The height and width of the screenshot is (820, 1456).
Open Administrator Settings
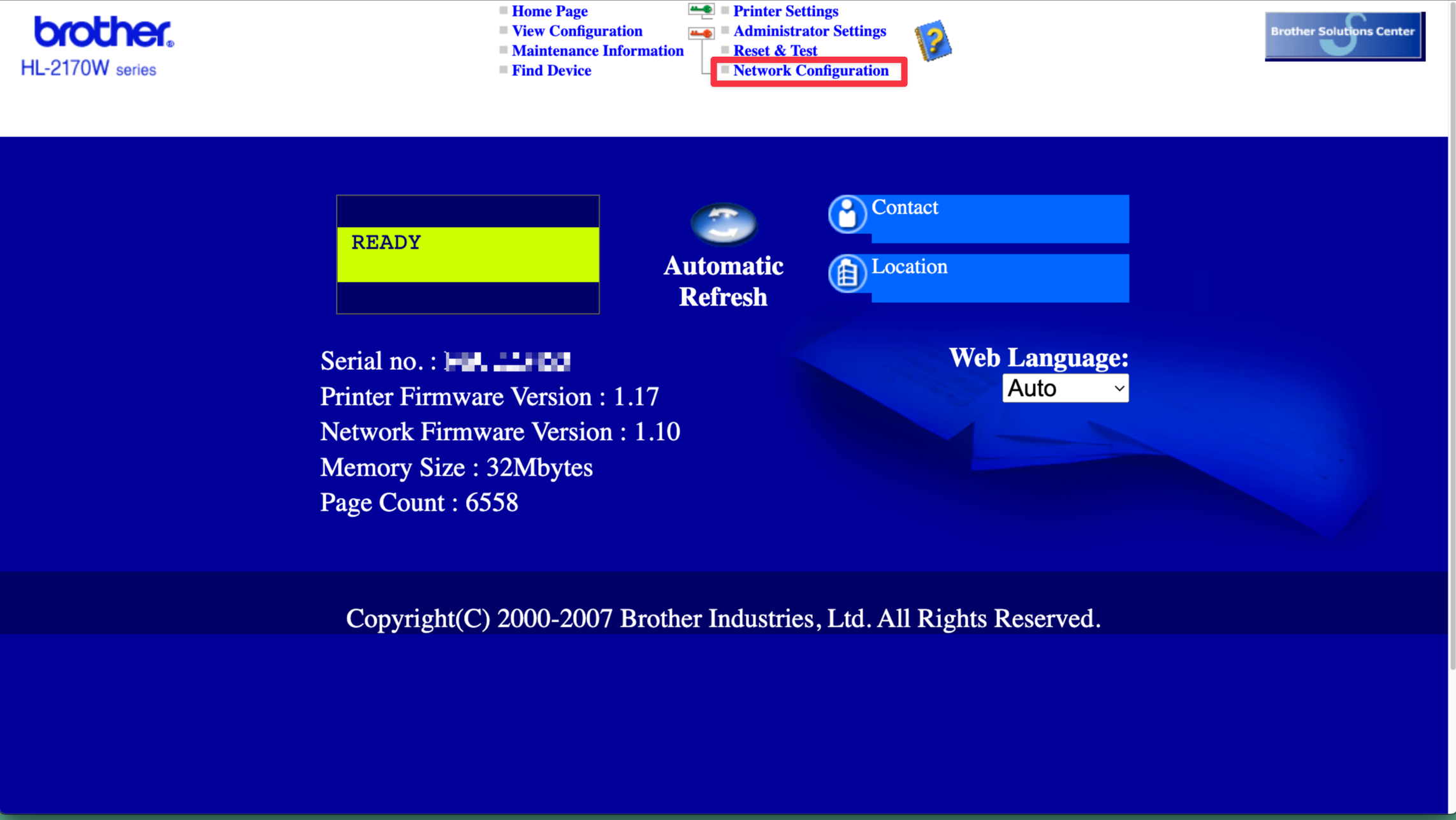[x=810, y=31]
